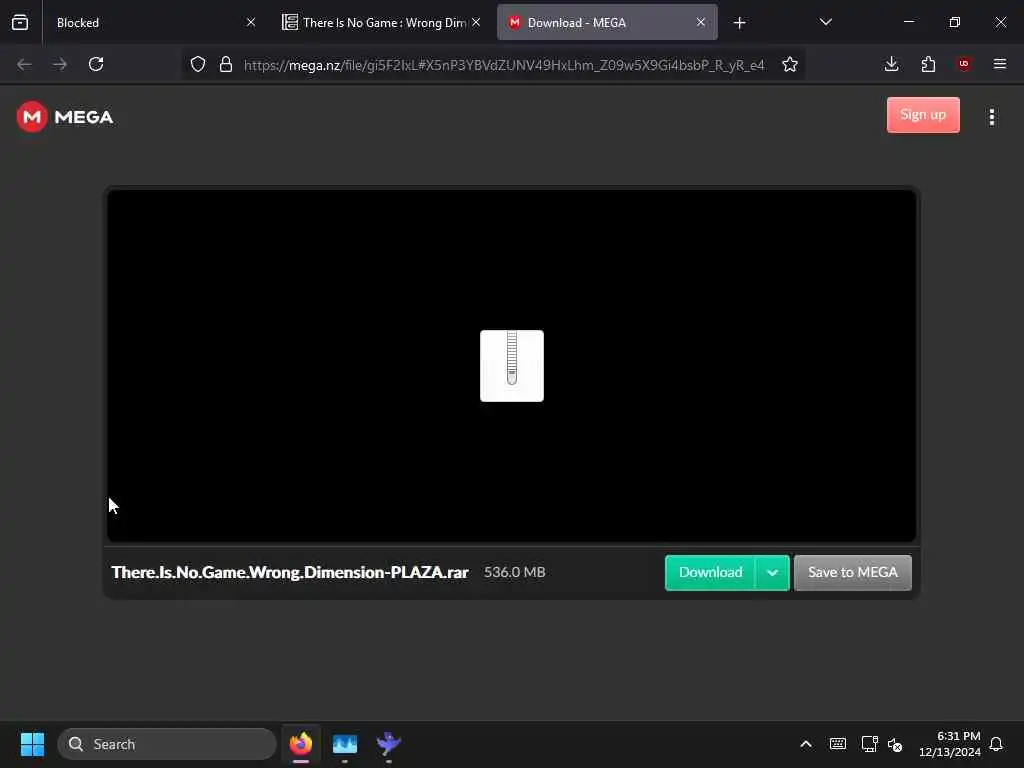This screenshot has width=1024, height=768.
Task: Open the Windows Start menu
Action: click(x=32, y=744)
